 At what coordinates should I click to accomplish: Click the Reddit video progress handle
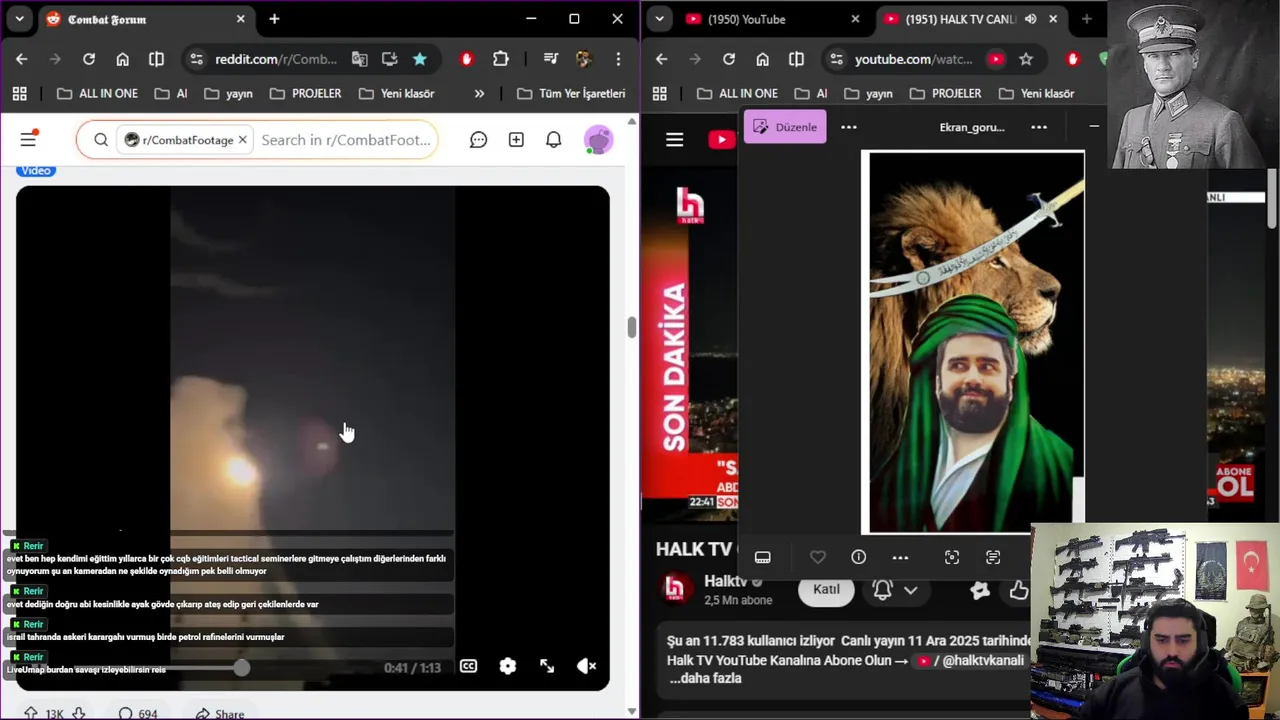241,667
